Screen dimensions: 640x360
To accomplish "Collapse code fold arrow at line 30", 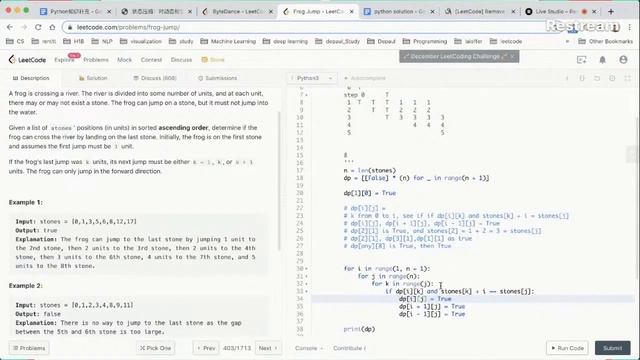I will pos(307,269).
